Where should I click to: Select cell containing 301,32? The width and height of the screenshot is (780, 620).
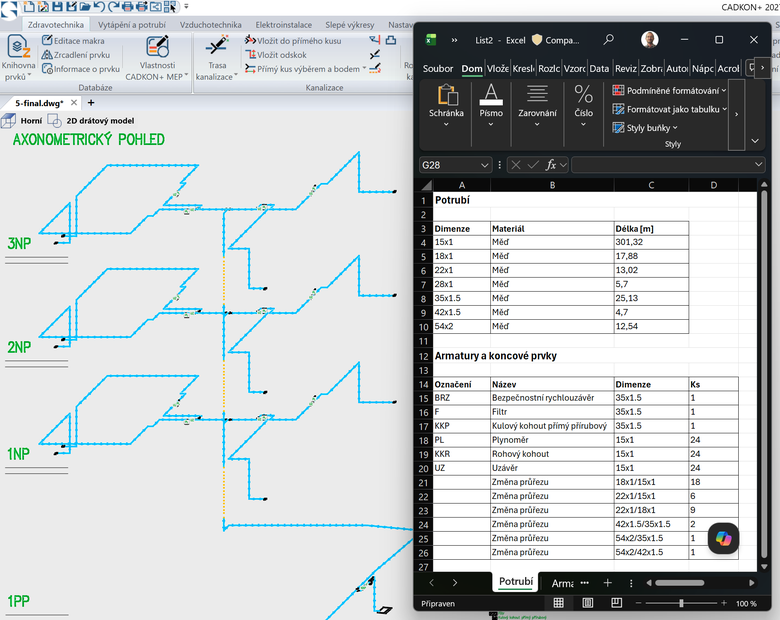tap(651, 242)
